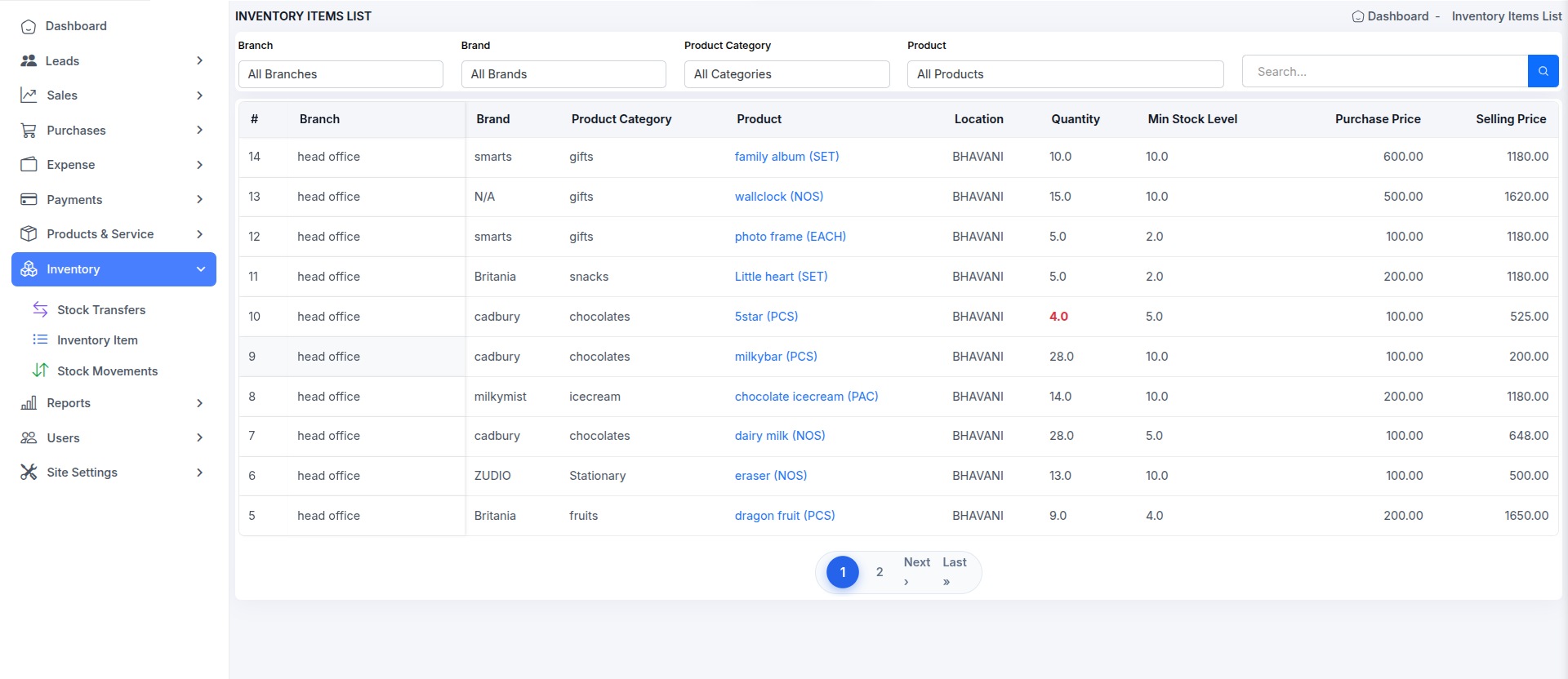This screenshot has width=1568, height=679.
Task: Click the Stock Movements icon
Action: coord(40,371)
